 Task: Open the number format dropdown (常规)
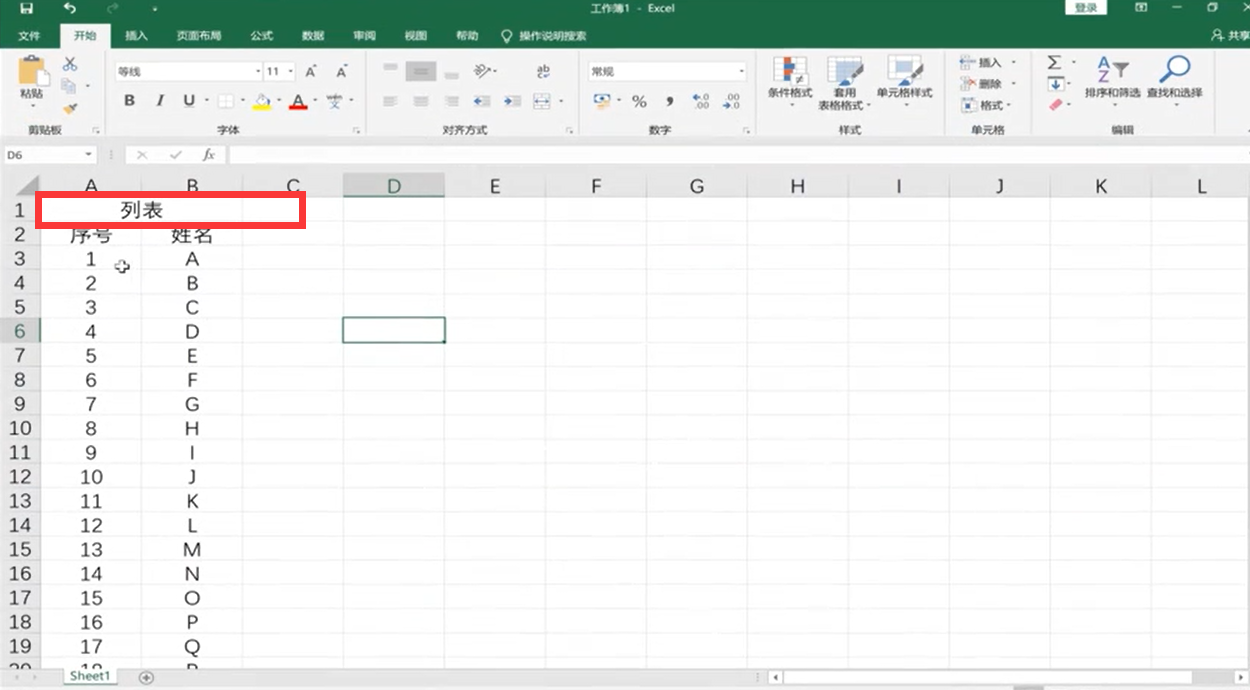tap(741, 72)
